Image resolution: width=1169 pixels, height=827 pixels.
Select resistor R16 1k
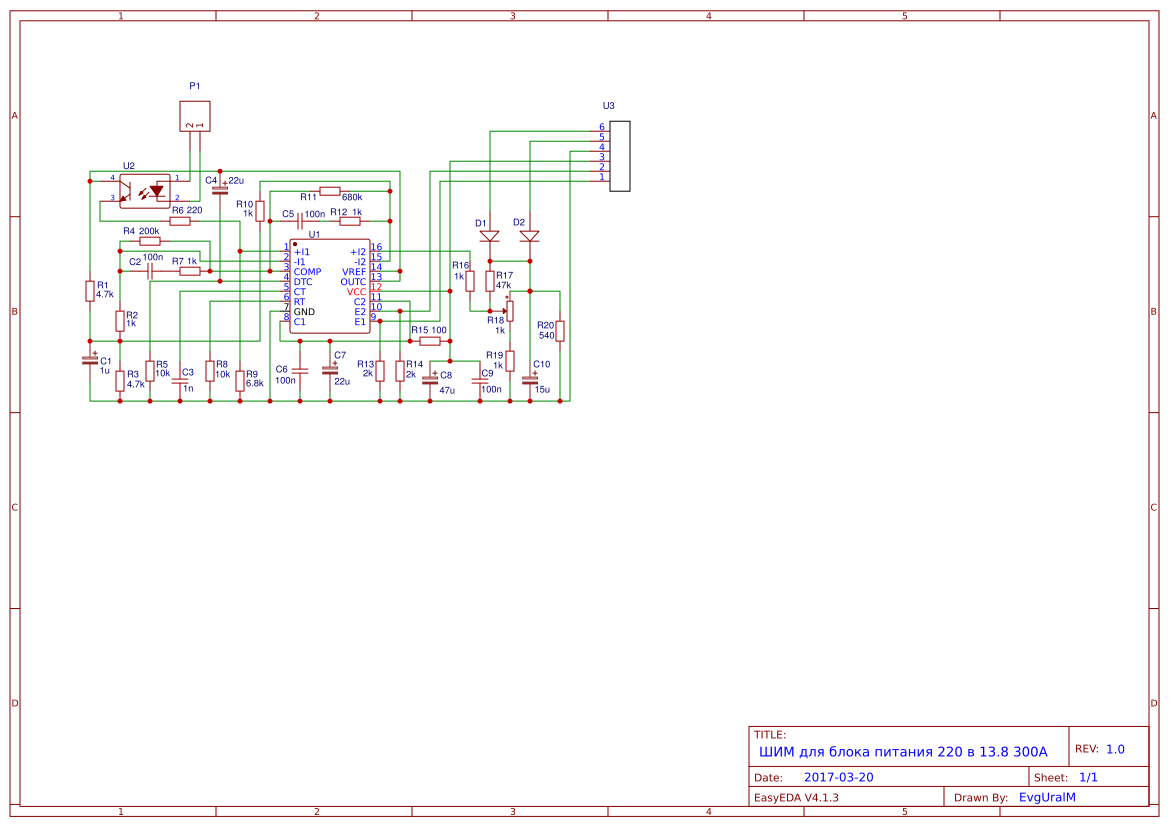pos(470,280)
